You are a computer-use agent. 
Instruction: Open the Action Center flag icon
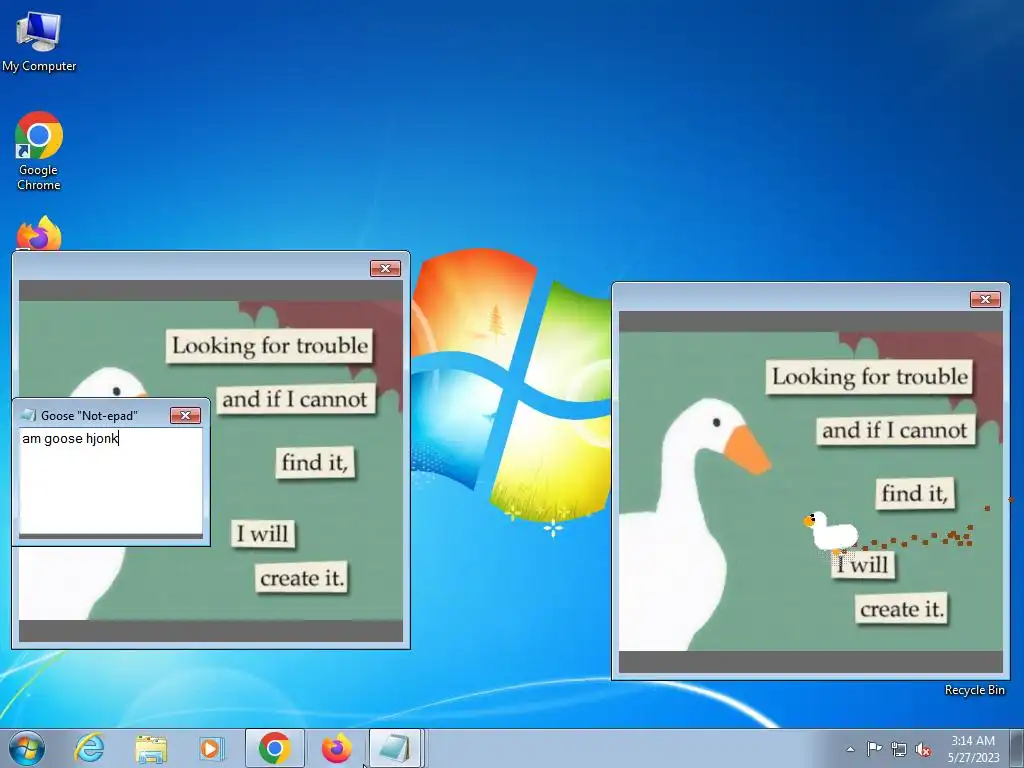874,749
